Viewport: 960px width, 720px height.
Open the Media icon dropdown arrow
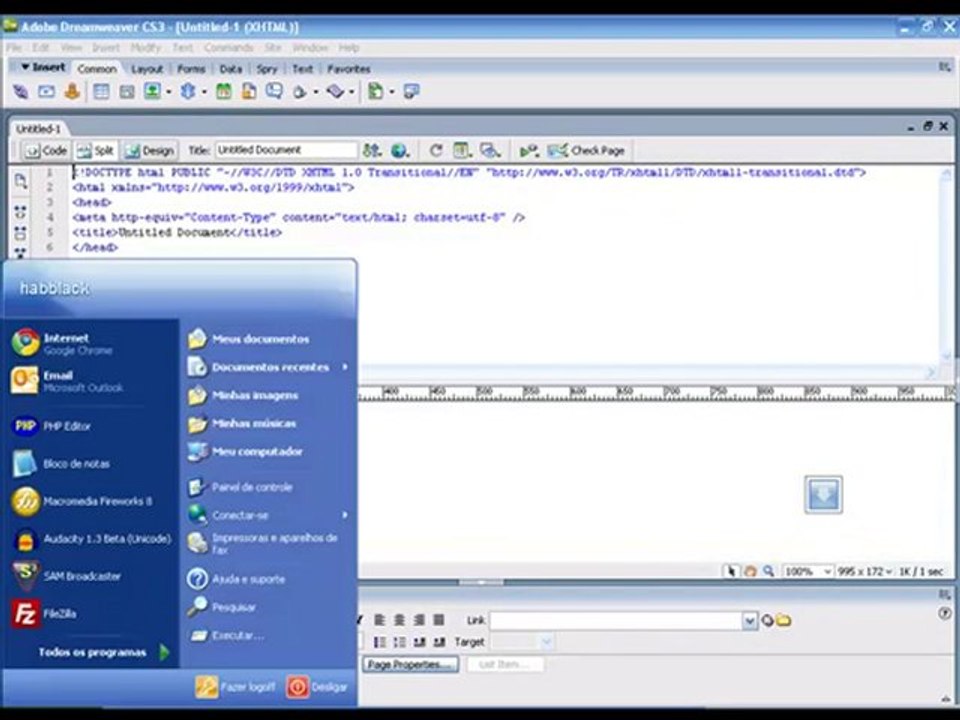[x=204, y=92]
